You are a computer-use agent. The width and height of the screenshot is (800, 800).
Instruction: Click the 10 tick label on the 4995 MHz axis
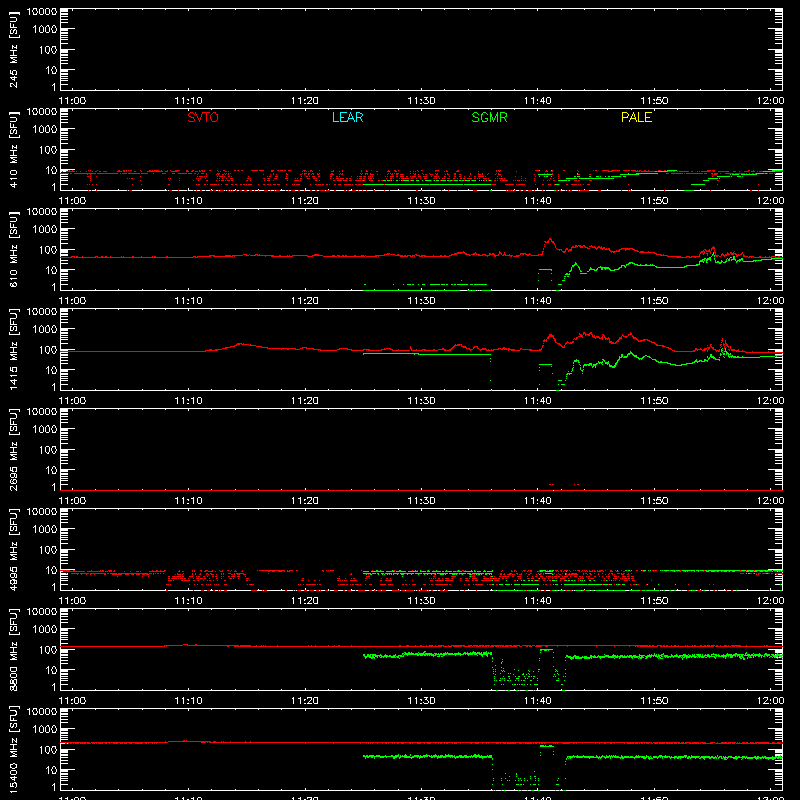click(x=52, y=570)
